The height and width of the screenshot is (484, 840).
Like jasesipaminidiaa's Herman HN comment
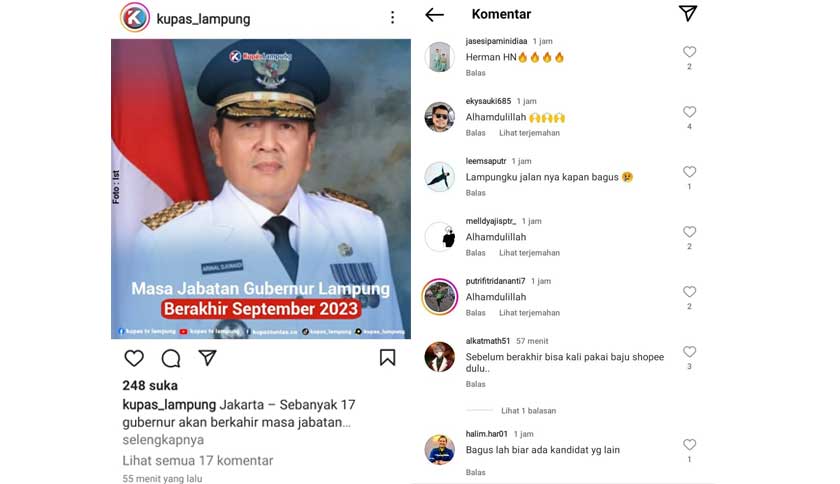coord(689,52)
